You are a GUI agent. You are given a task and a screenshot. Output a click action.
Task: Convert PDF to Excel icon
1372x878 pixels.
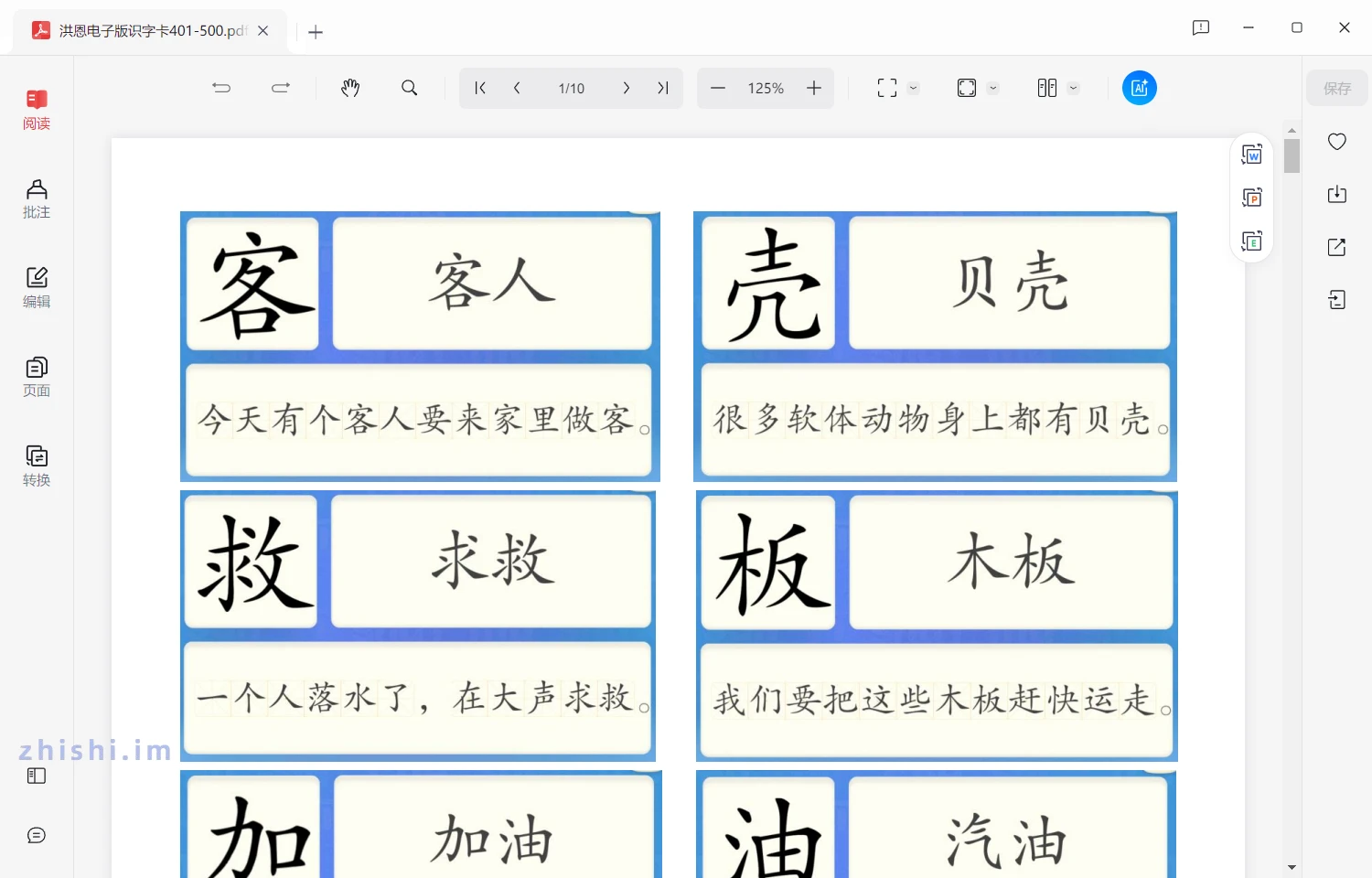[x=1252, y=241]
